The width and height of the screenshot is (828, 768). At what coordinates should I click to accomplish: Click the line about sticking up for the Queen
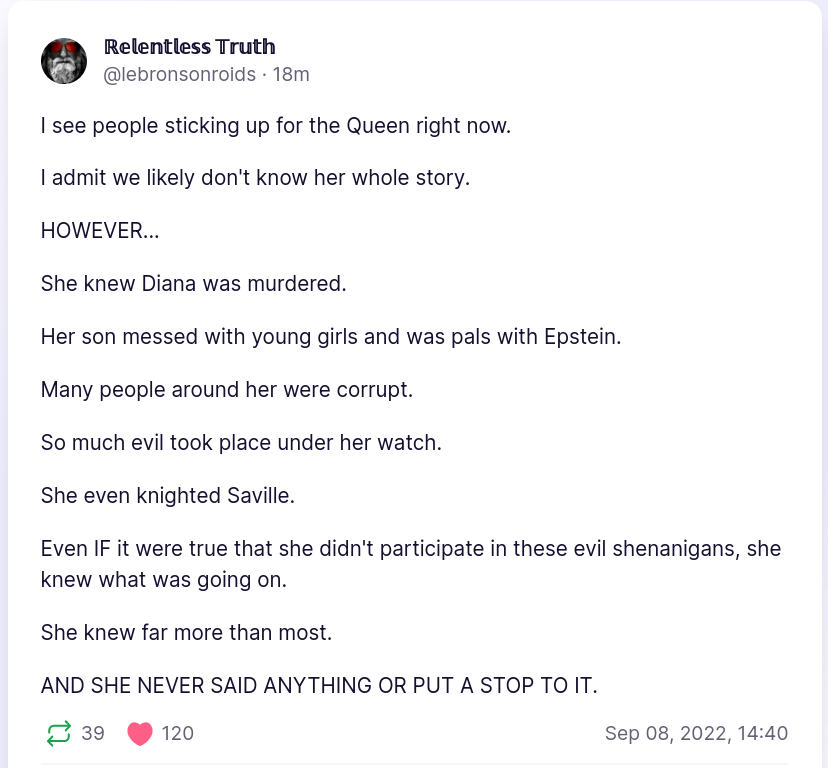(x=276, y=127)
